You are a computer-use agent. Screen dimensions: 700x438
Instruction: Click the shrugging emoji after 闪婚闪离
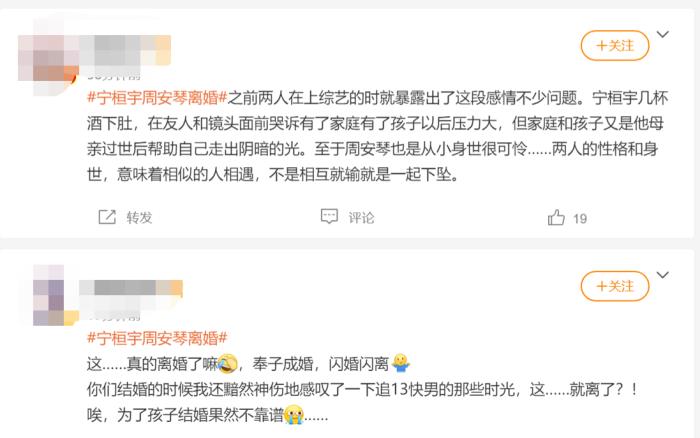(x=400, y=363)
